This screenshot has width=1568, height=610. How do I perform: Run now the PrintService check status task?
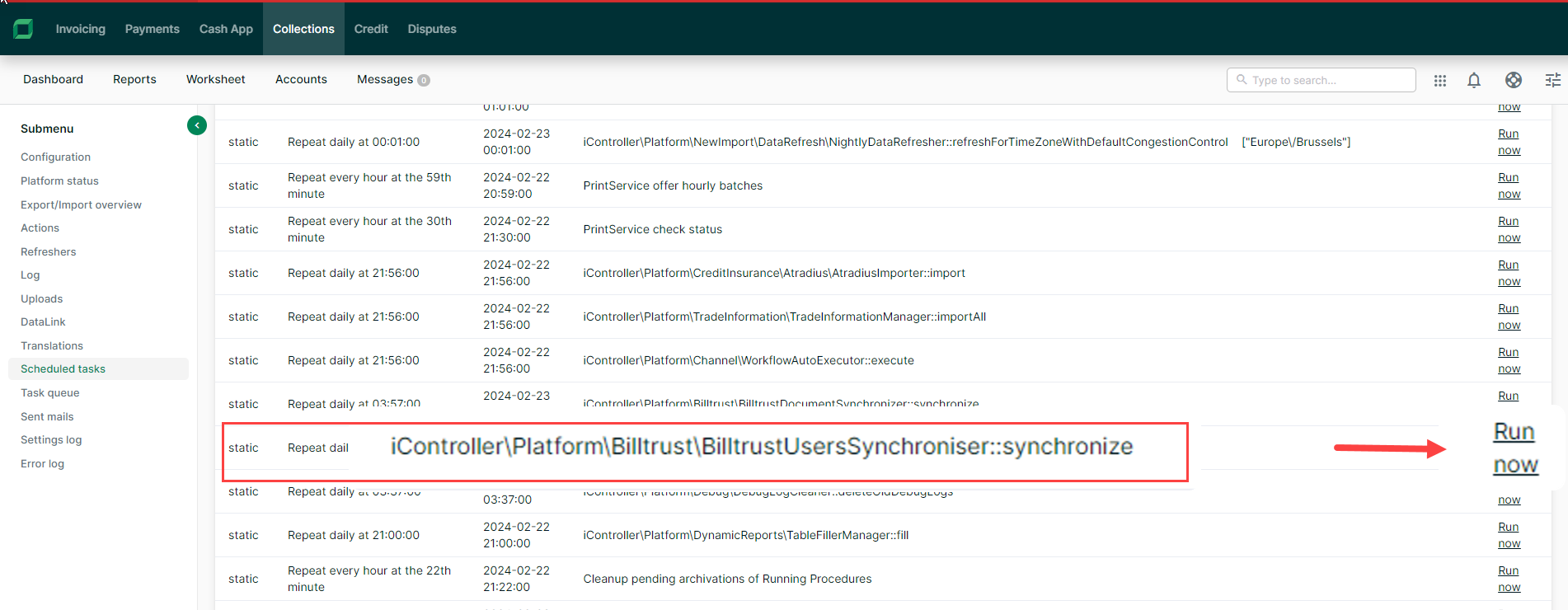[x=1509, y=229]
